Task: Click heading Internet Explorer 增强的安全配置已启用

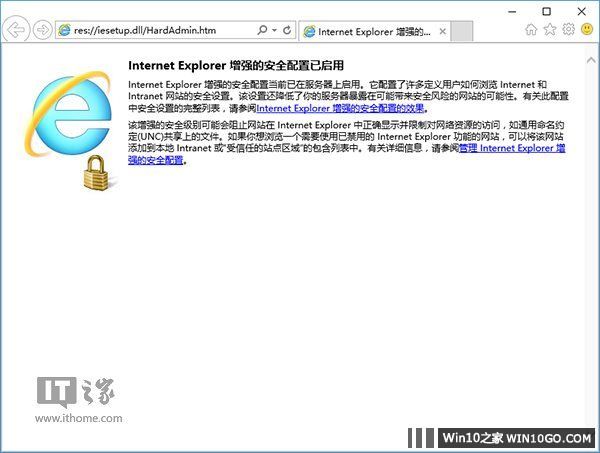Action: click(x=236, y=65)
